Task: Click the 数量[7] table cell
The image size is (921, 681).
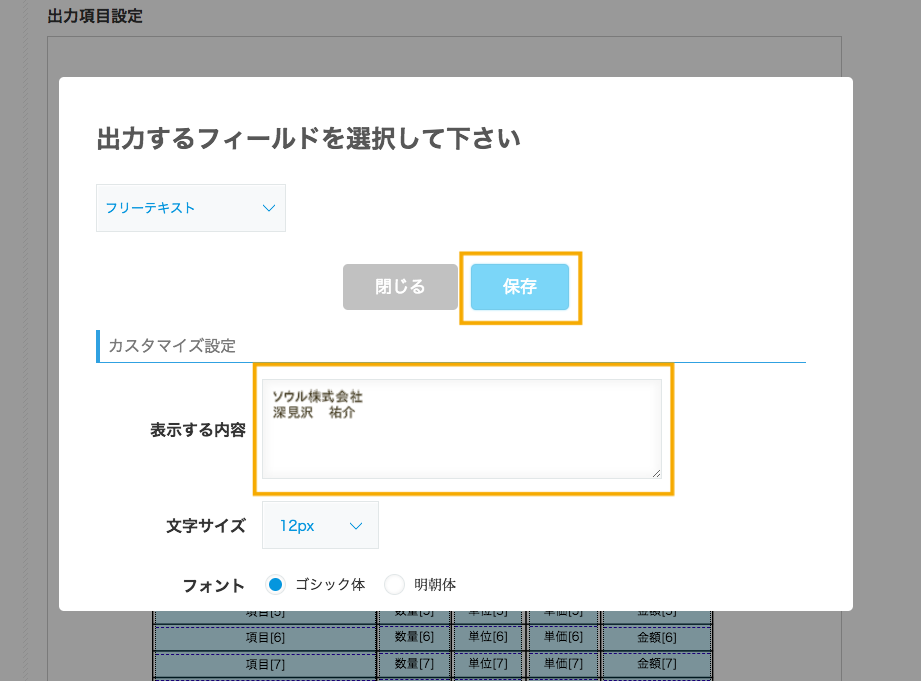Action: pyautogui.click(x=414, y=663)
